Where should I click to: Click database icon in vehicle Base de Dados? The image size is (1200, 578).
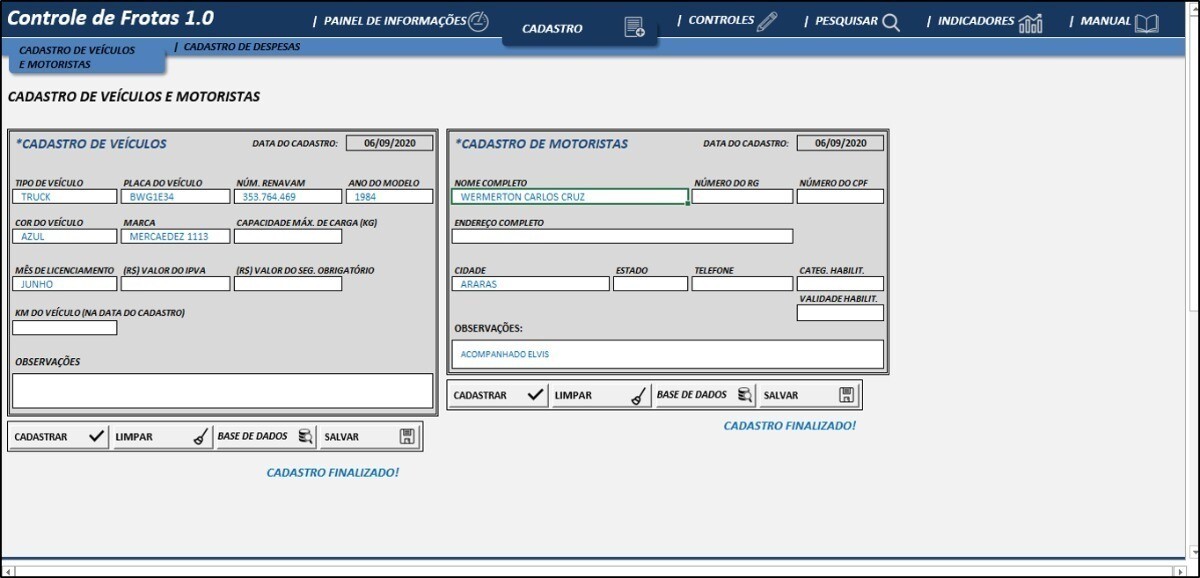[305, 437]
